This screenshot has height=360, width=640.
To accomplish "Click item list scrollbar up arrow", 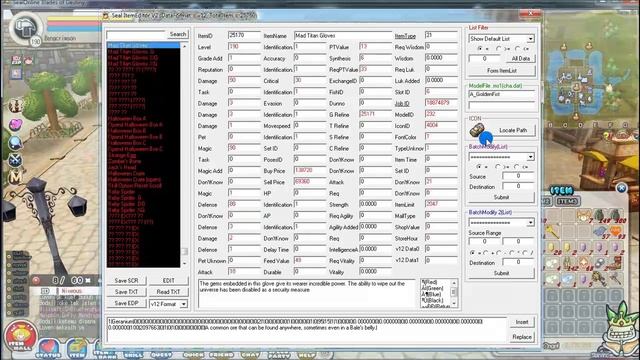I will click(184, 46).
